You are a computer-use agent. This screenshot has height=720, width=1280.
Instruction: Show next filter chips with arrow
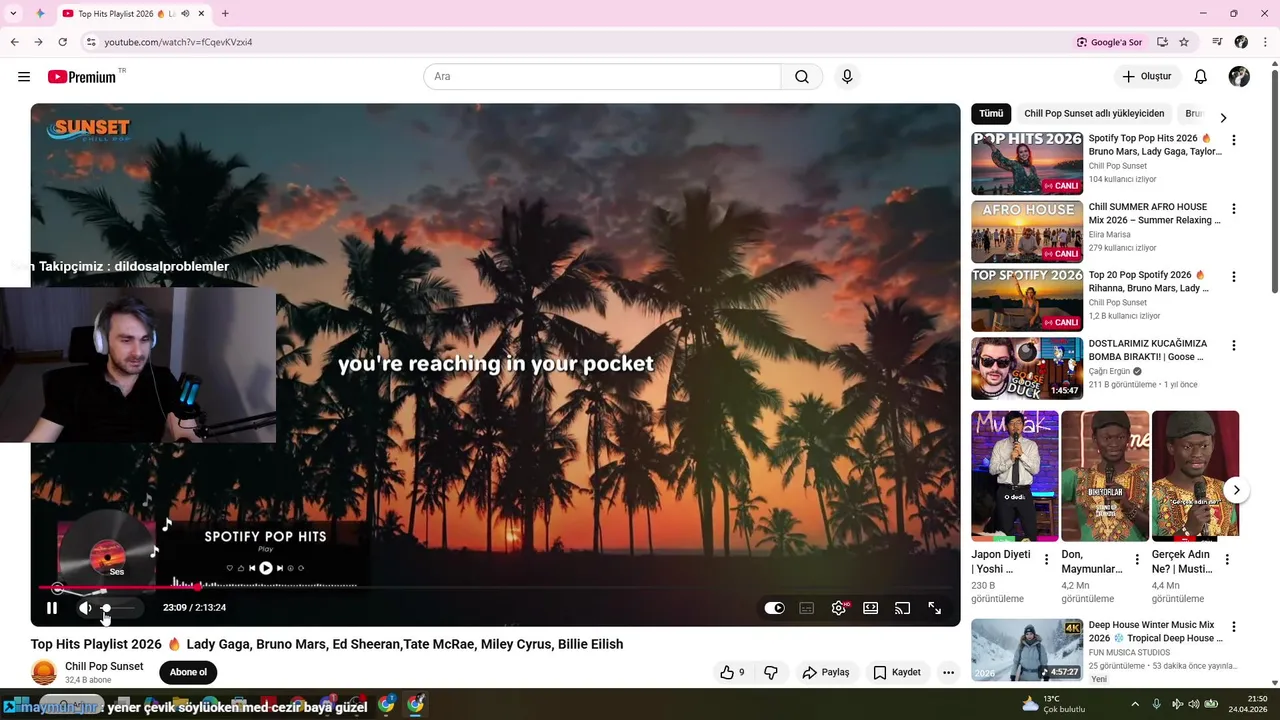pyautogui.click(x=1223, y=117)
